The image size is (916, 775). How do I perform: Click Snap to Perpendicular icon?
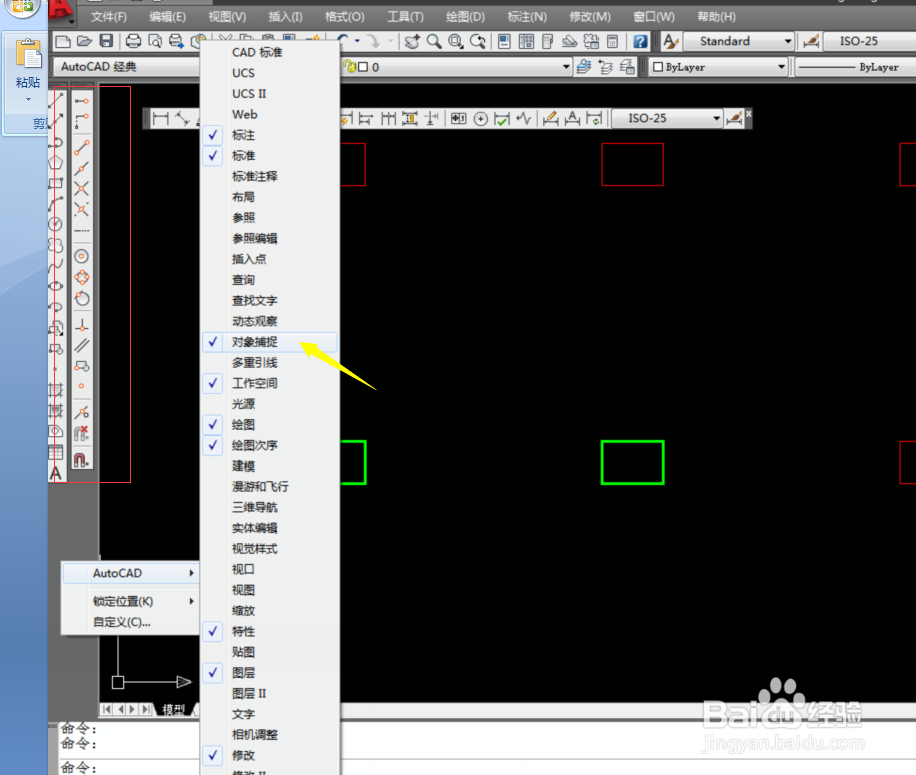pyautogui.click(x=82, y=325)
